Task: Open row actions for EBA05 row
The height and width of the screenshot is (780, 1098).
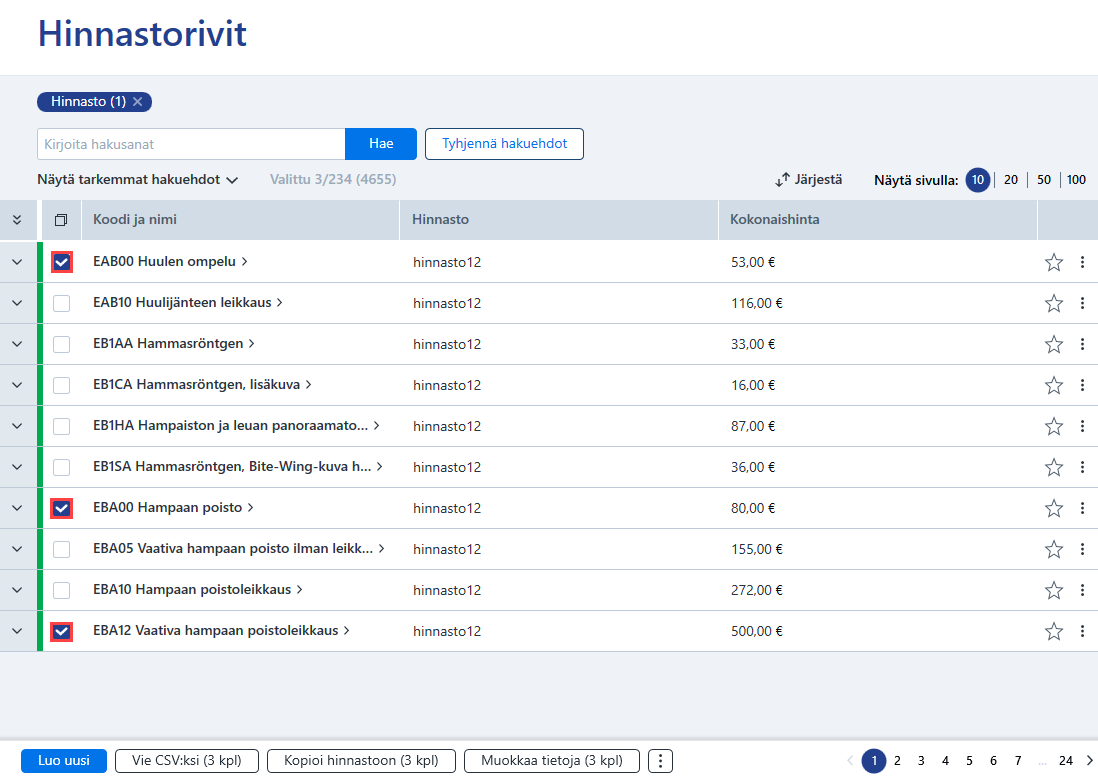Action: tap(1083, 549)
